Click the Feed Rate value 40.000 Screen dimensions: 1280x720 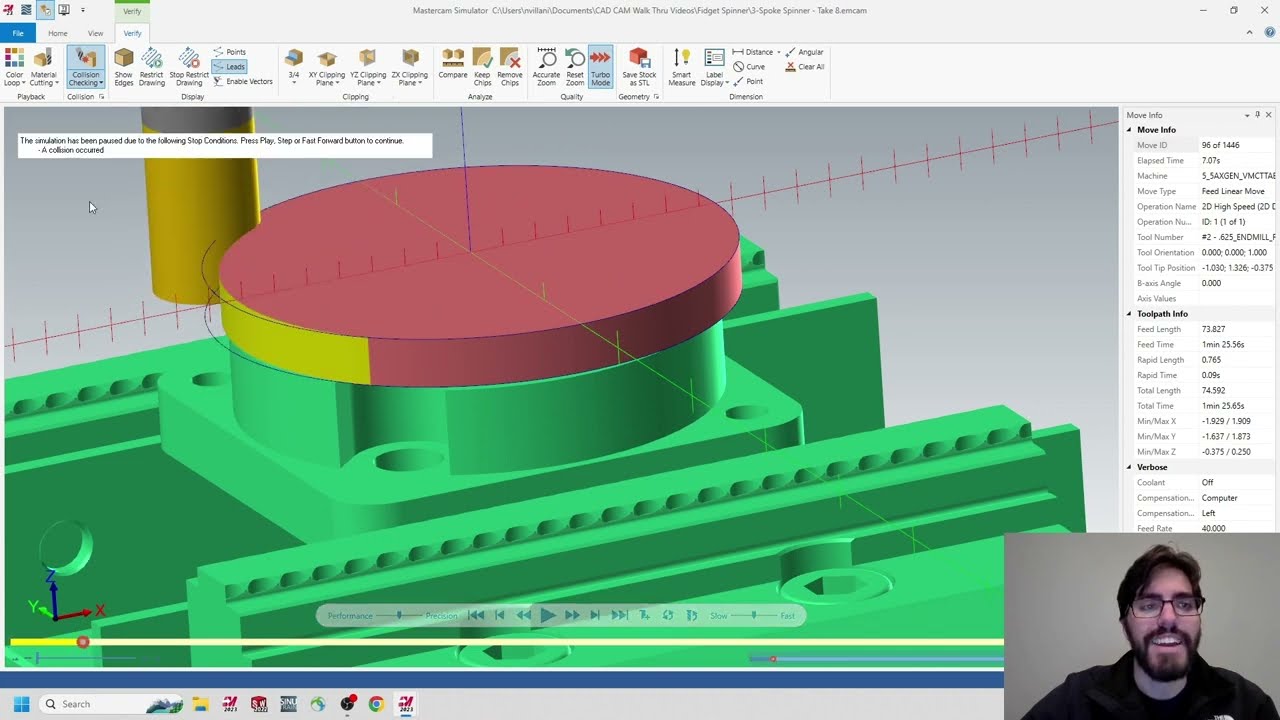pyautogui.click(x=1213, y=528)
